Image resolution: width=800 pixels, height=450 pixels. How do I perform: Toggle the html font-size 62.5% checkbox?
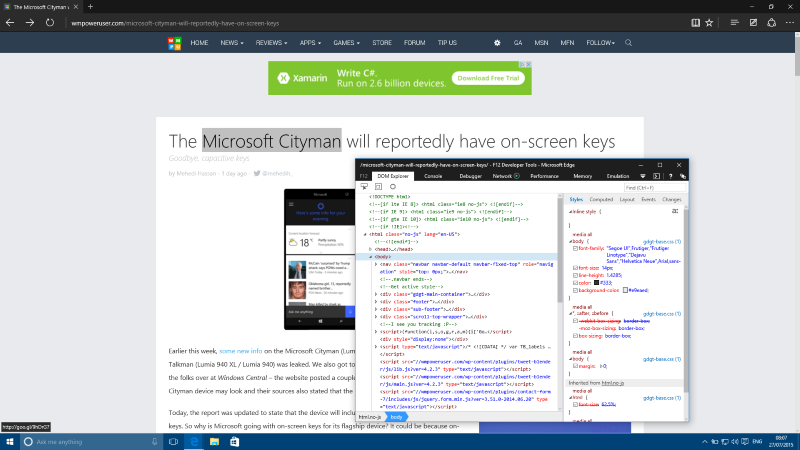[575, 404]
